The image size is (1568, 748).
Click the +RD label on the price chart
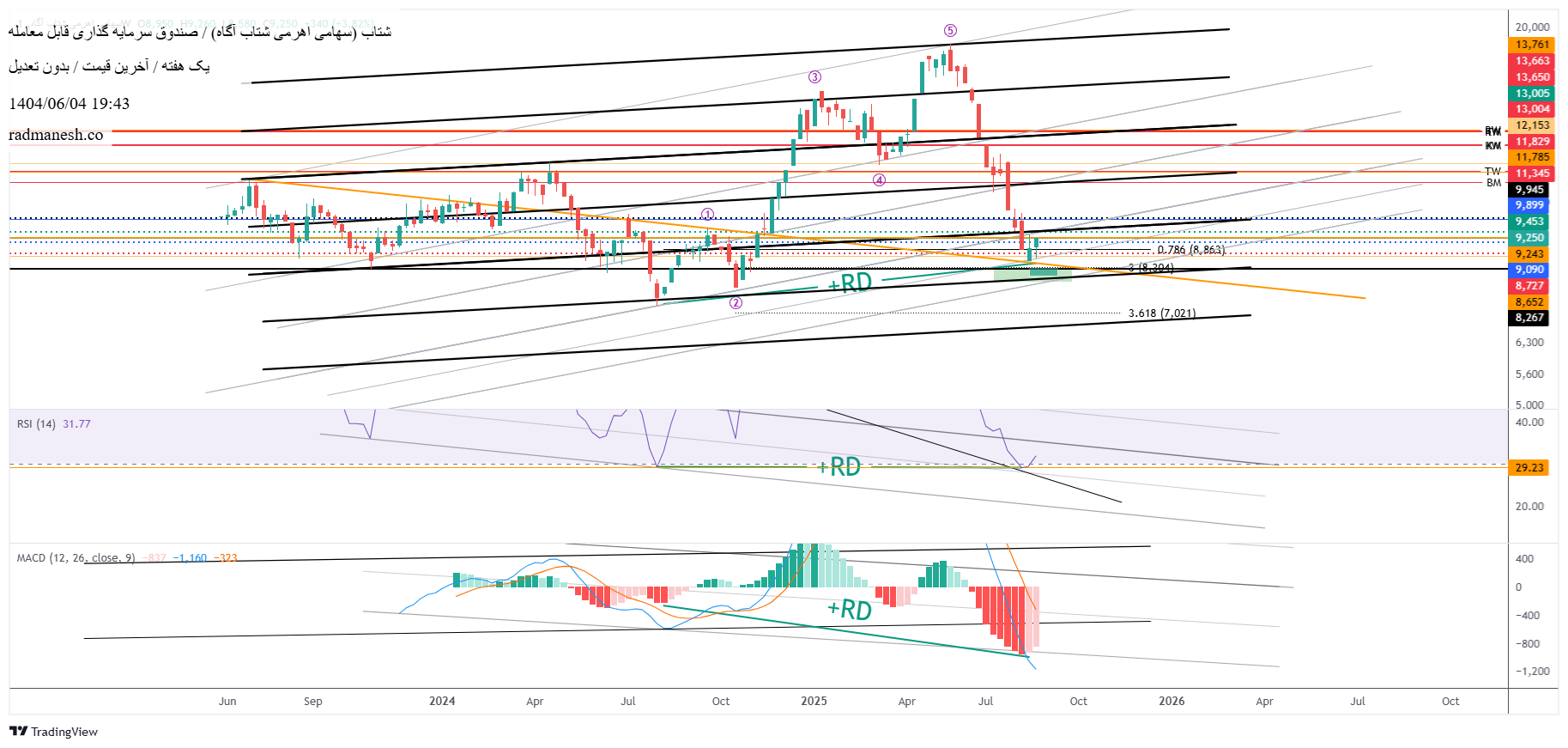[x=850, y=283]
